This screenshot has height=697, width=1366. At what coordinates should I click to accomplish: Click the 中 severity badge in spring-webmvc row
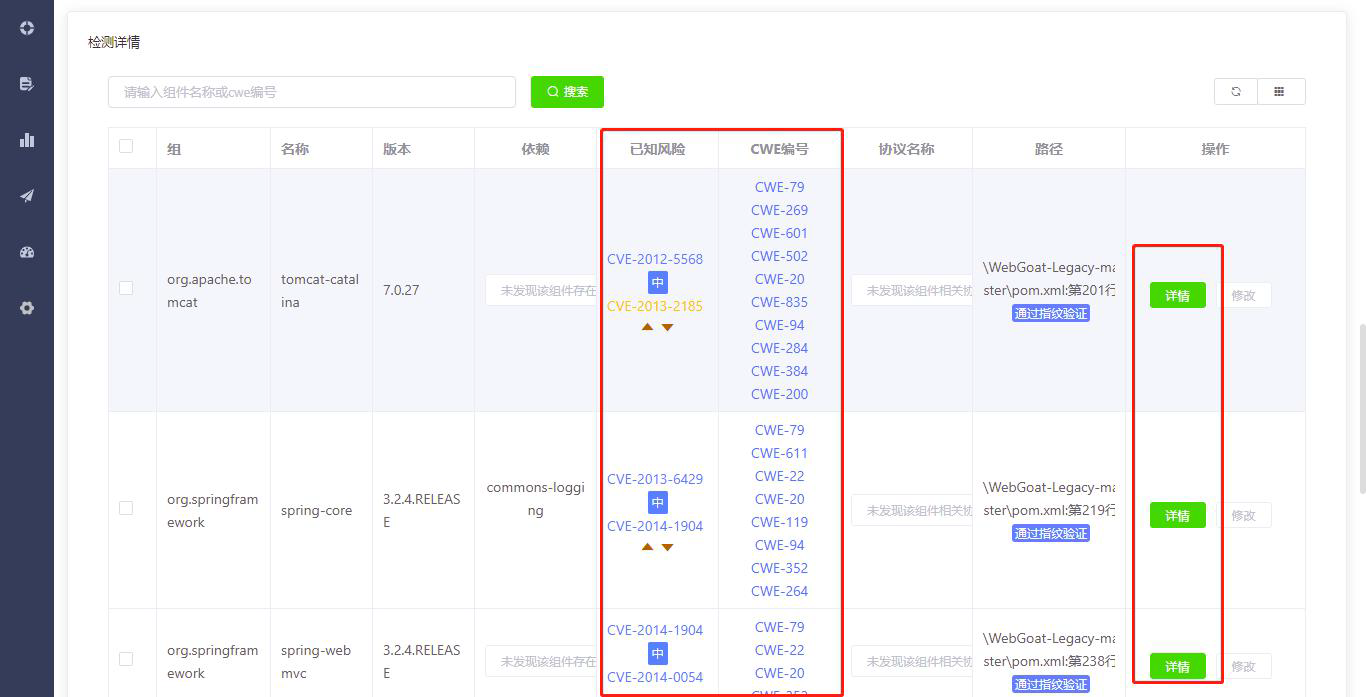(x=658, y=654)
